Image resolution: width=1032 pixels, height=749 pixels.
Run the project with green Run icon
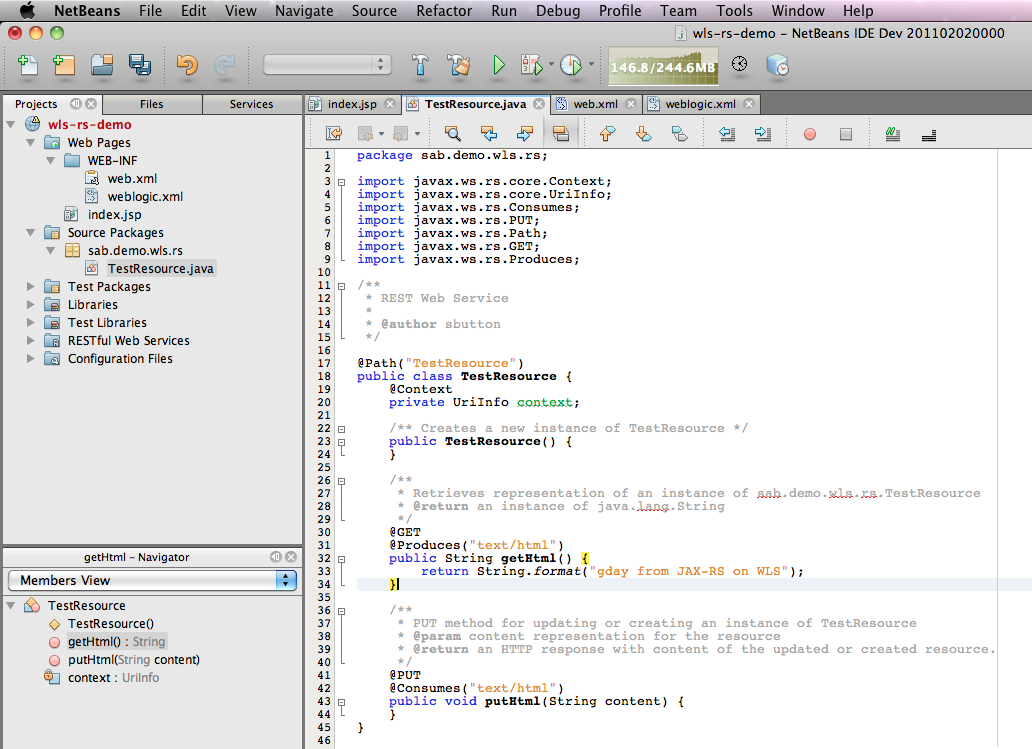[x=499, y=65]
